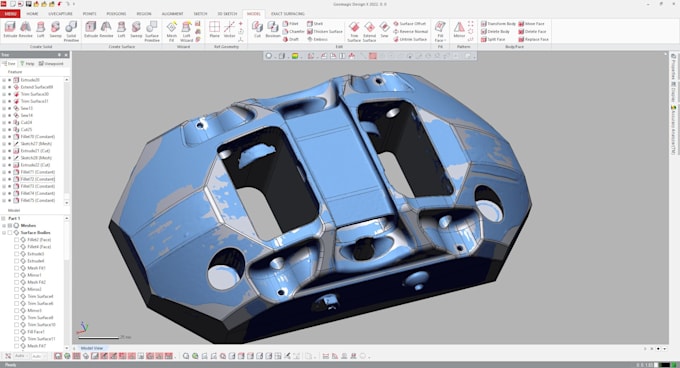Select the Untrim Surface tool

[x=410, y=39]
